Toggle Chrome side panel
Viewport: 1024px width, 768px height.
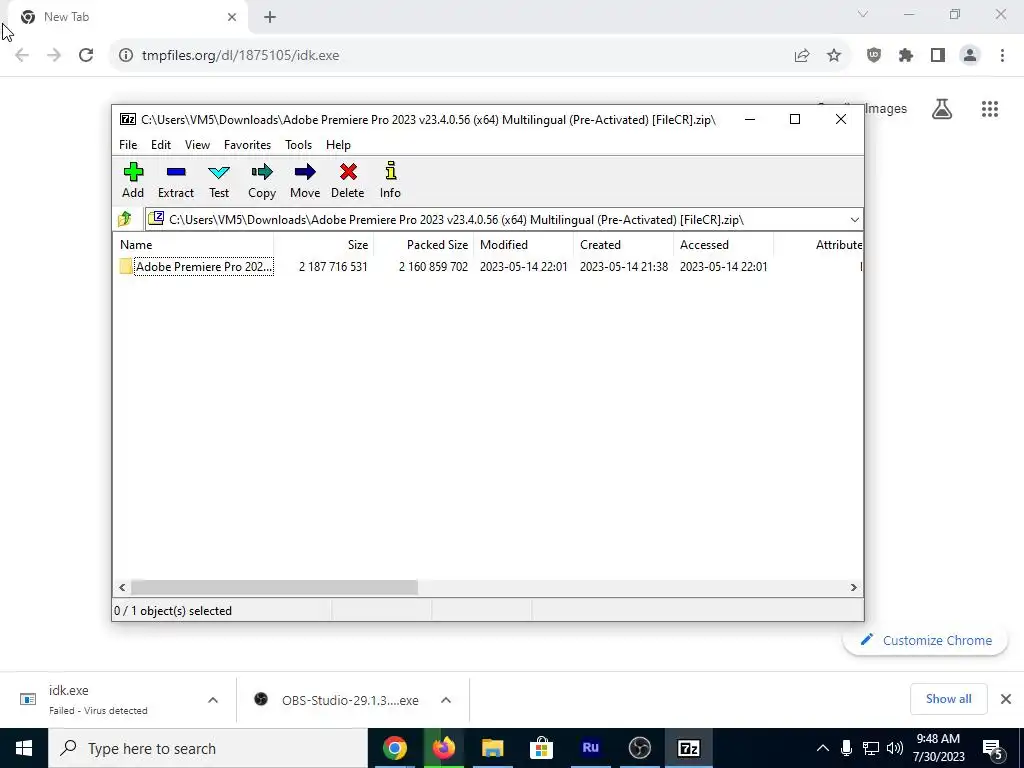click(x=938, y=56)
